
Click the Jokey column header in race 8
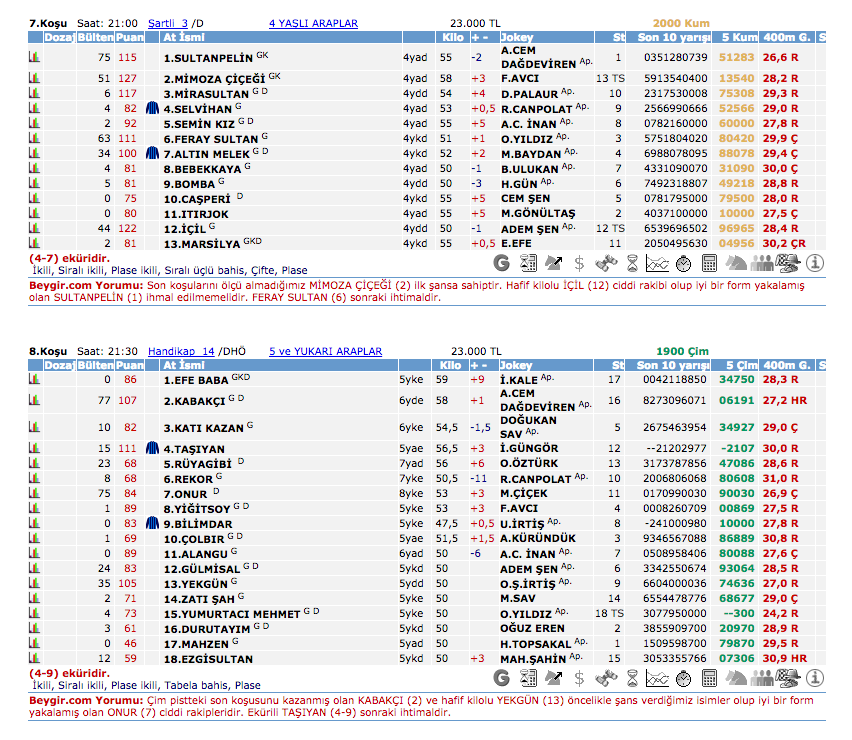[517, 366]
